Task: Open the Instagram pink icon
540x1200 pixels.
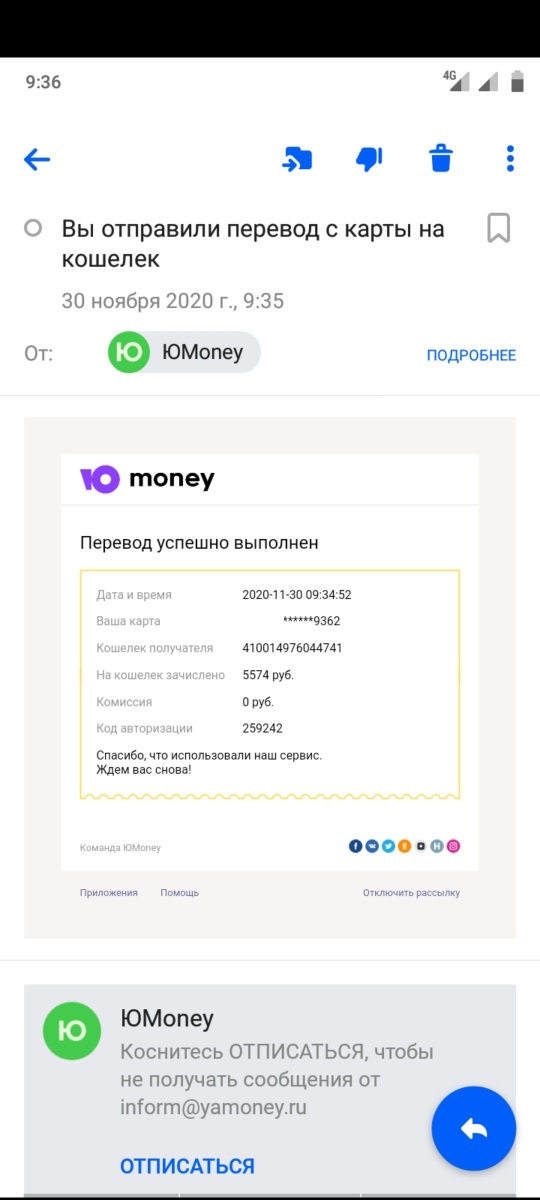Action: 453,846
